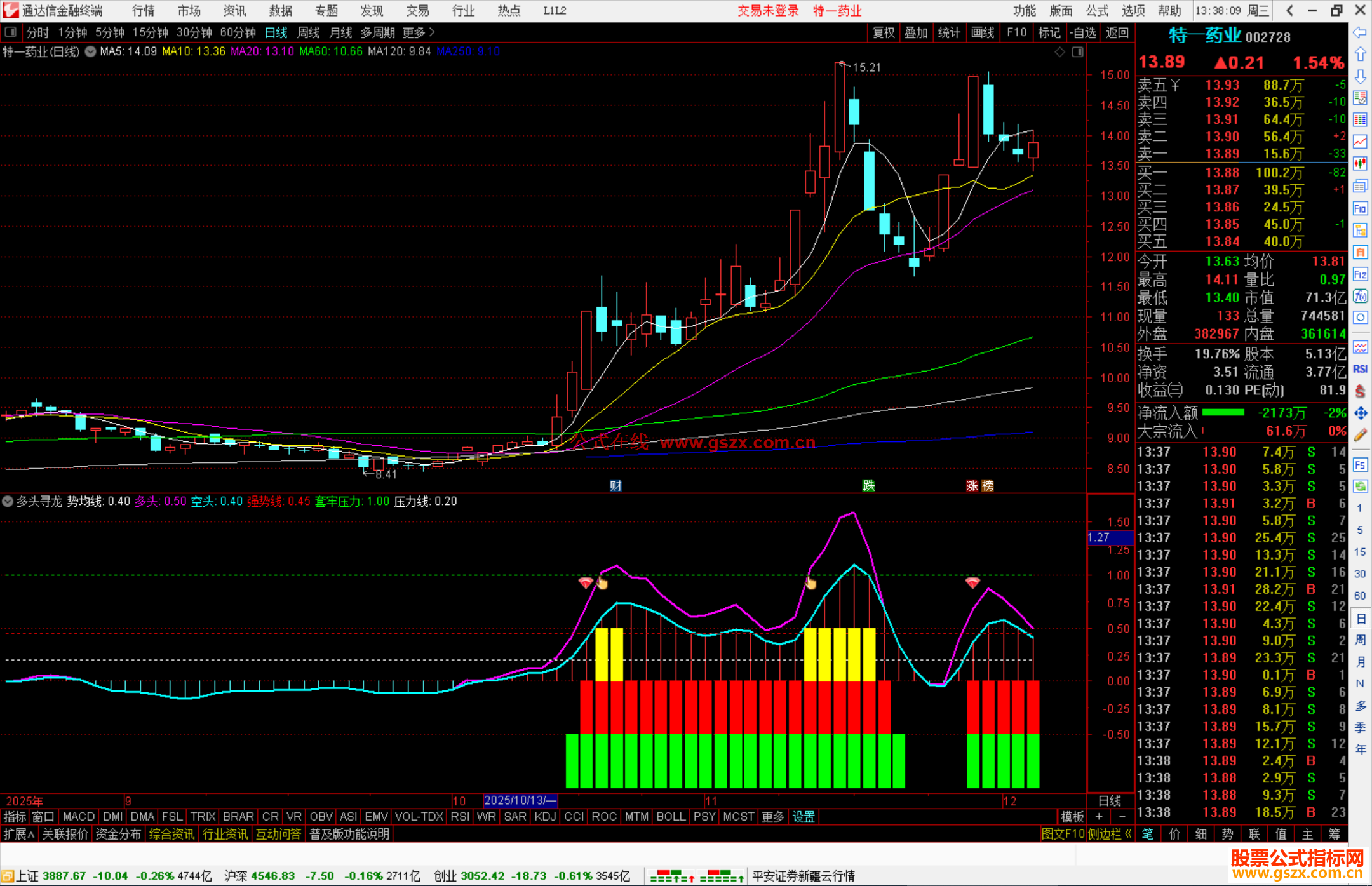Click the 2025/10/13 date marker on timeline

pos(520,800)
